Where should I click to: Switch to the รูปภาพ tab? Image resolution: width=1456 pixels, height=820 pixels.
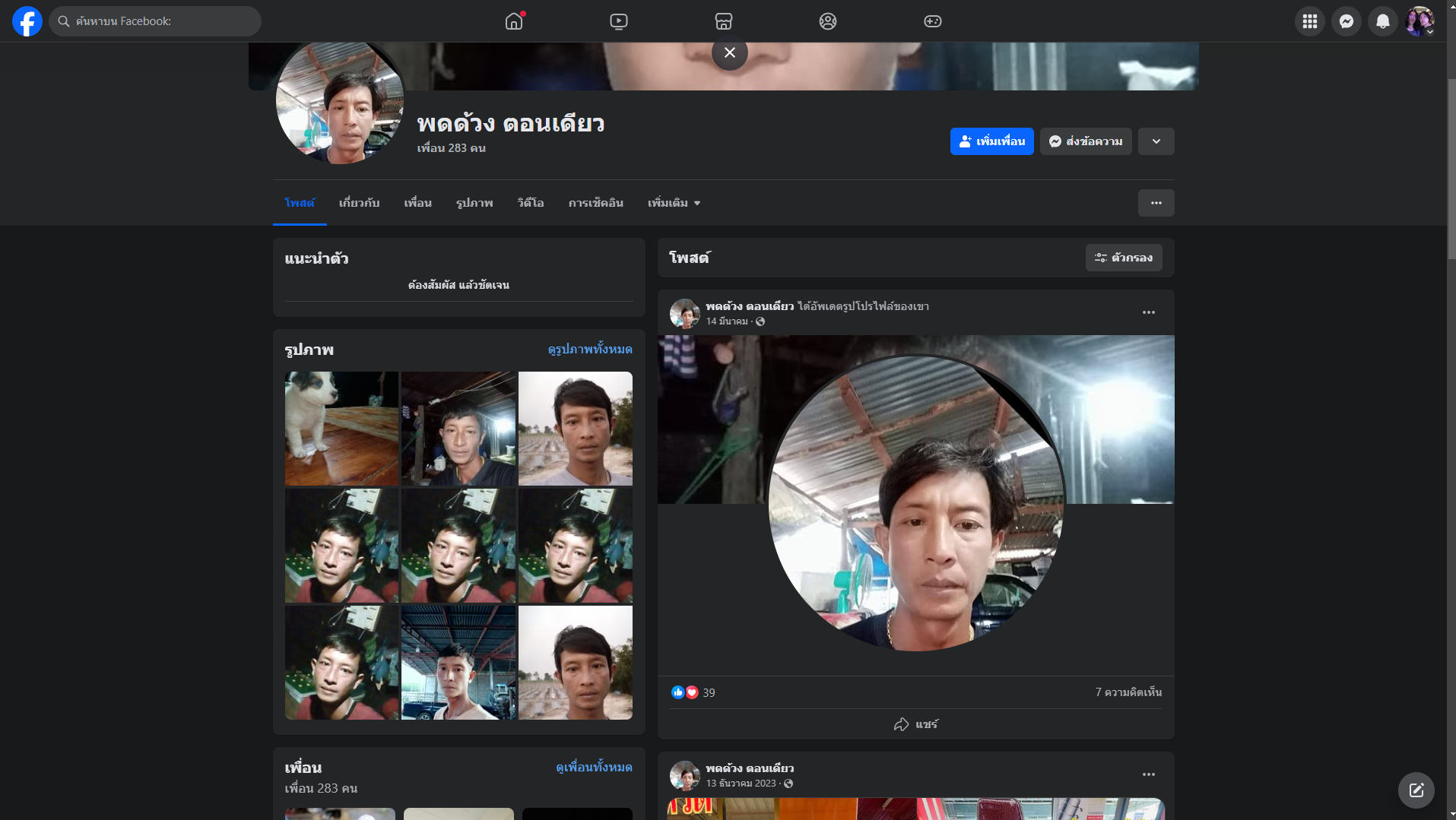pos(474,203)
